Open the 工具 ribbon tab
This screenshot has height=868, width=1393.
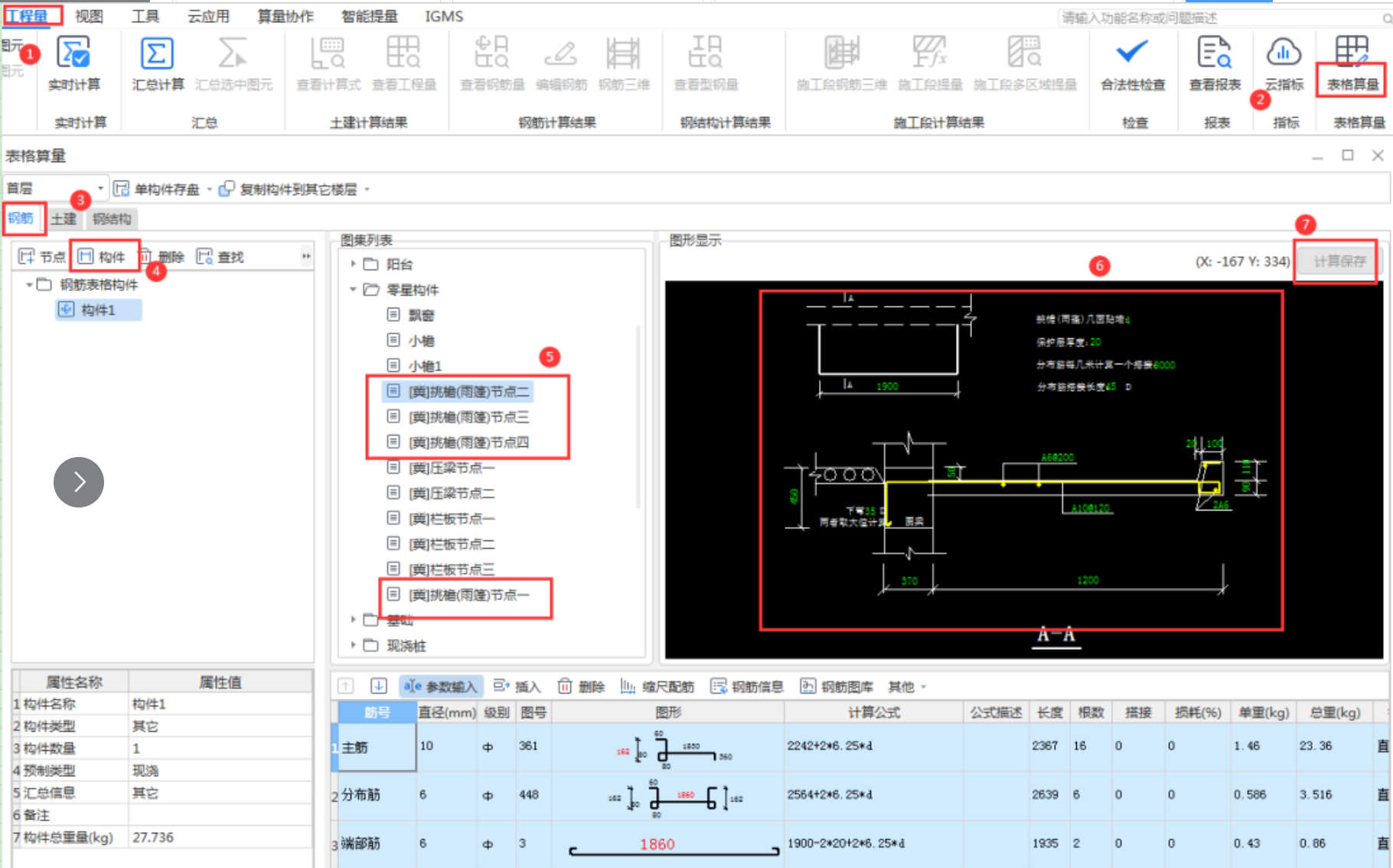[145, 16]
